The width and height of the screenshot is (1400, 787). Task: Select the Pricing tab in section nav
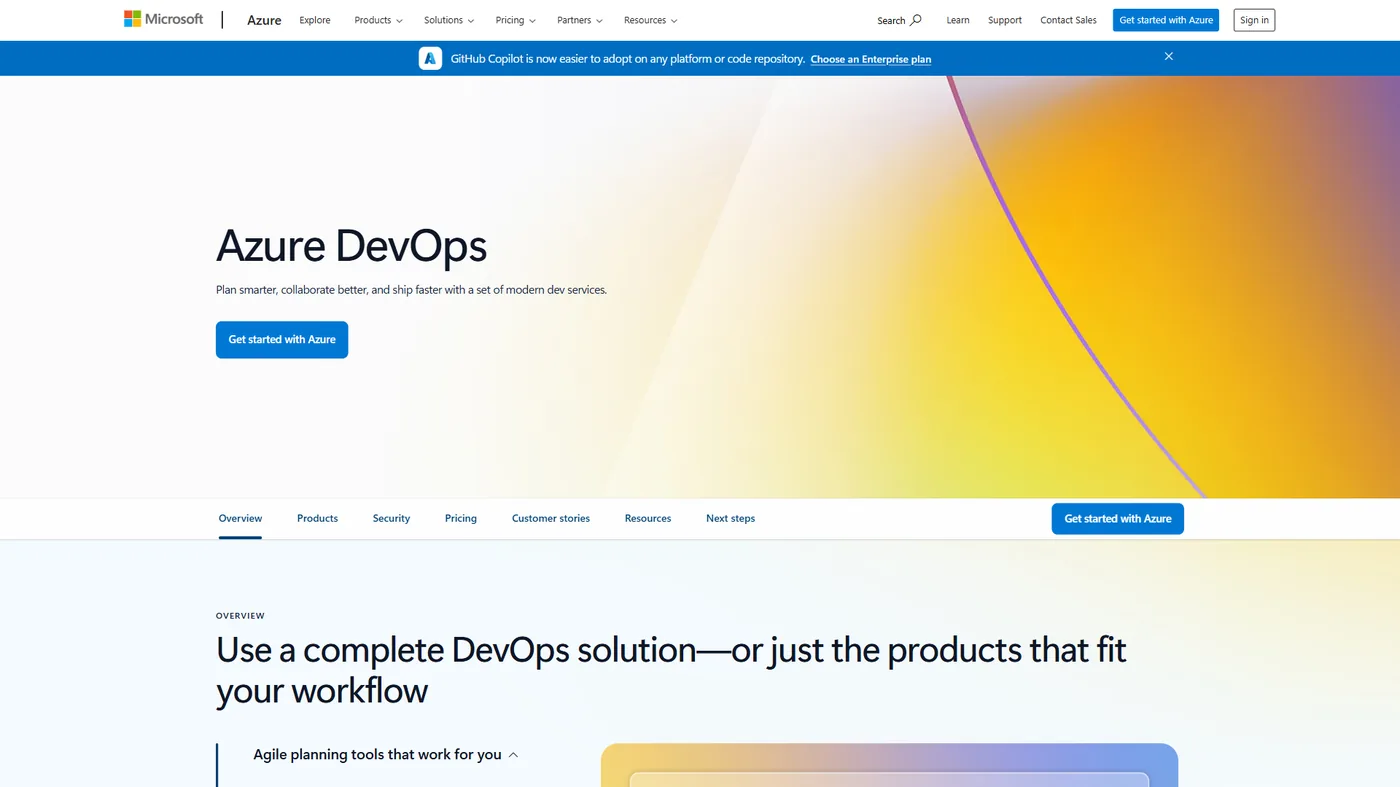461,518
